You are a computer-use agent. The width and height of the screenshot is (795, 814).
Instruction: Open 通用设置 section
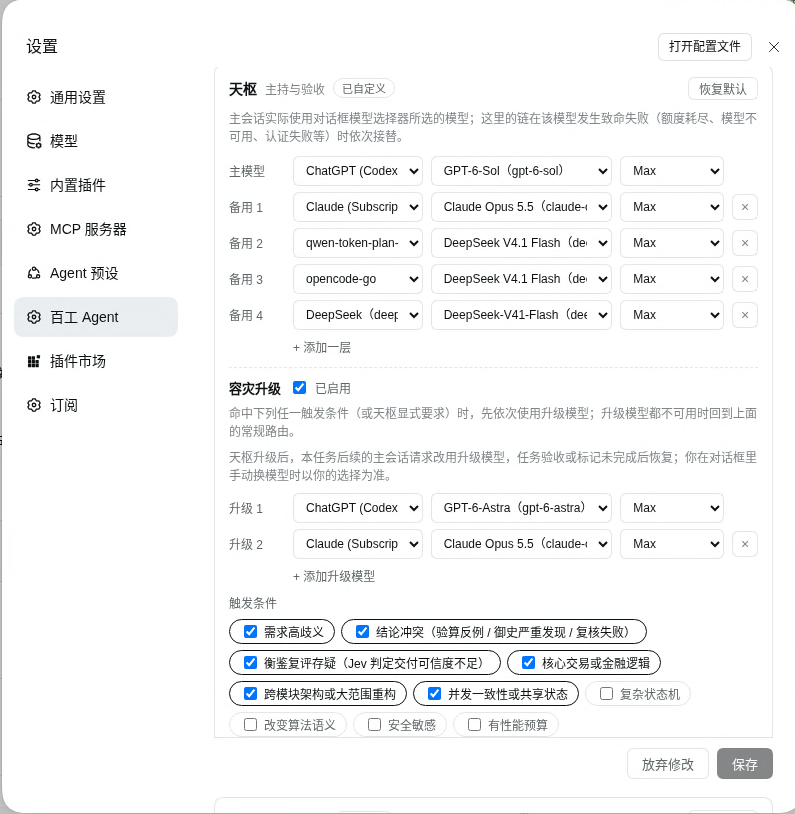click(x=96, y=97)
